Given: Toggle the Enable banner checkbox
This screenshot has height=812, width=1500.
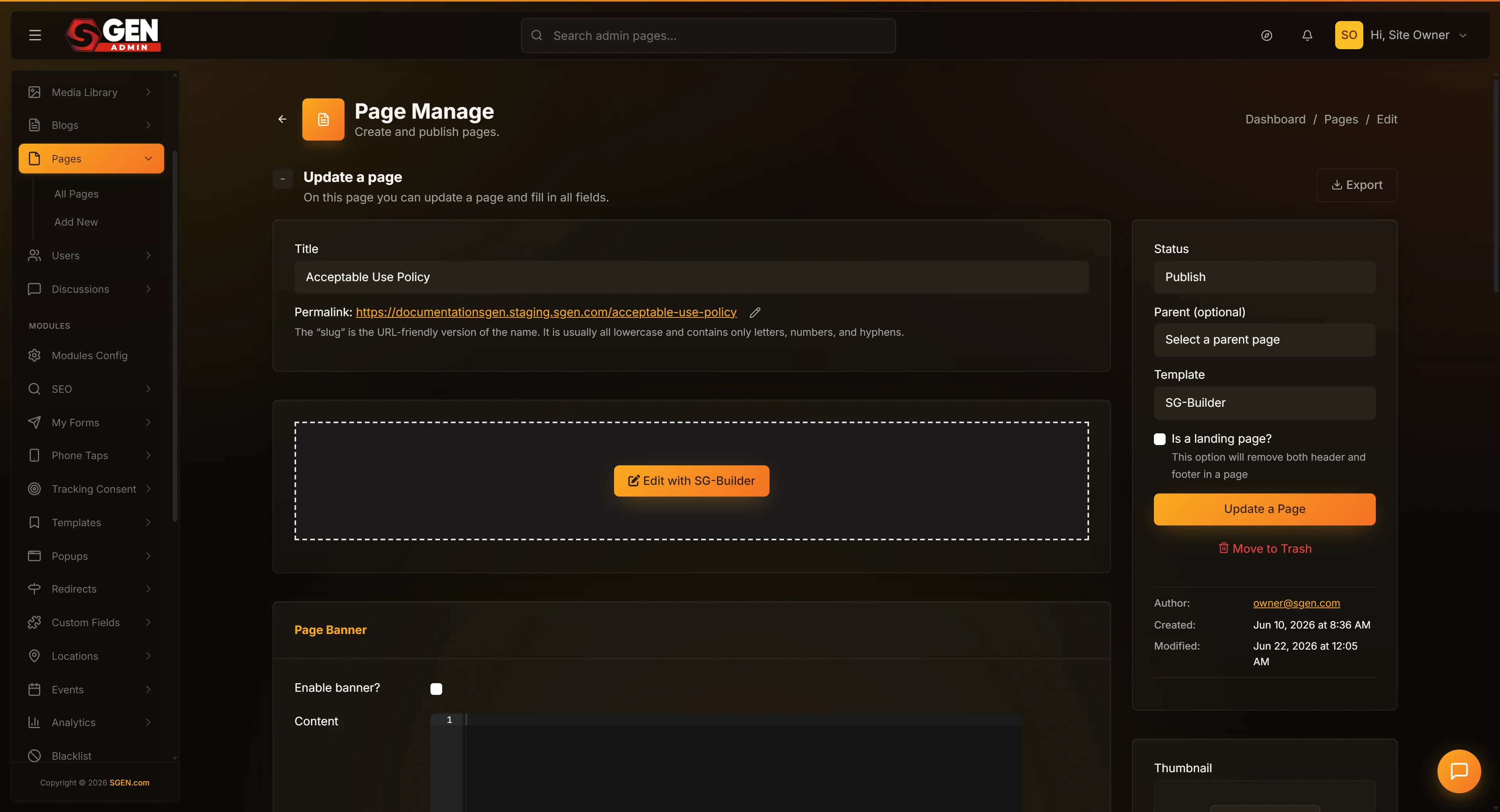Looking at the screenshot, I should point(436,689).
